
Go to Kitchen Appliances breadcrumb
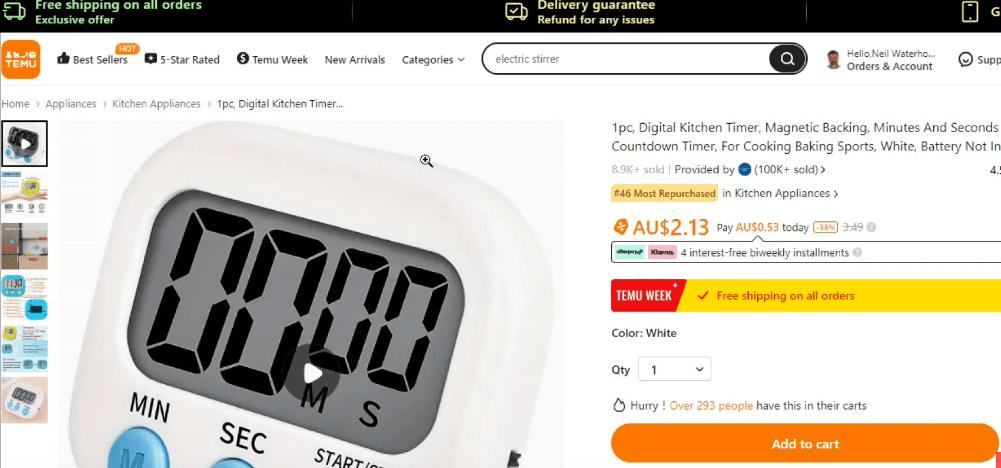(x=156, y=103)
